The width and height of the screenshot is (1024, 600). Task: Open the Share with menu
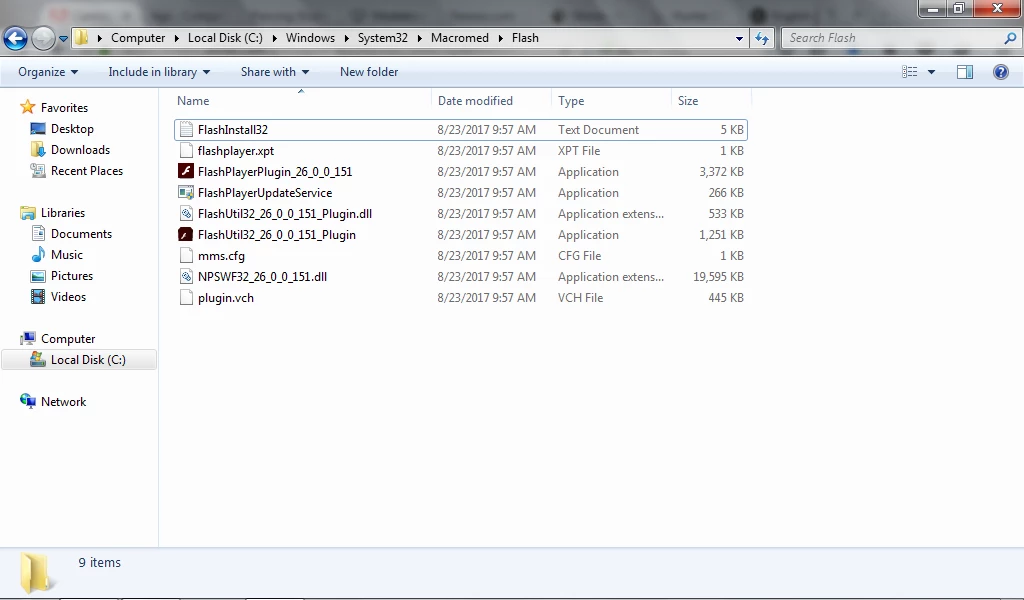(x=275, y=72)
